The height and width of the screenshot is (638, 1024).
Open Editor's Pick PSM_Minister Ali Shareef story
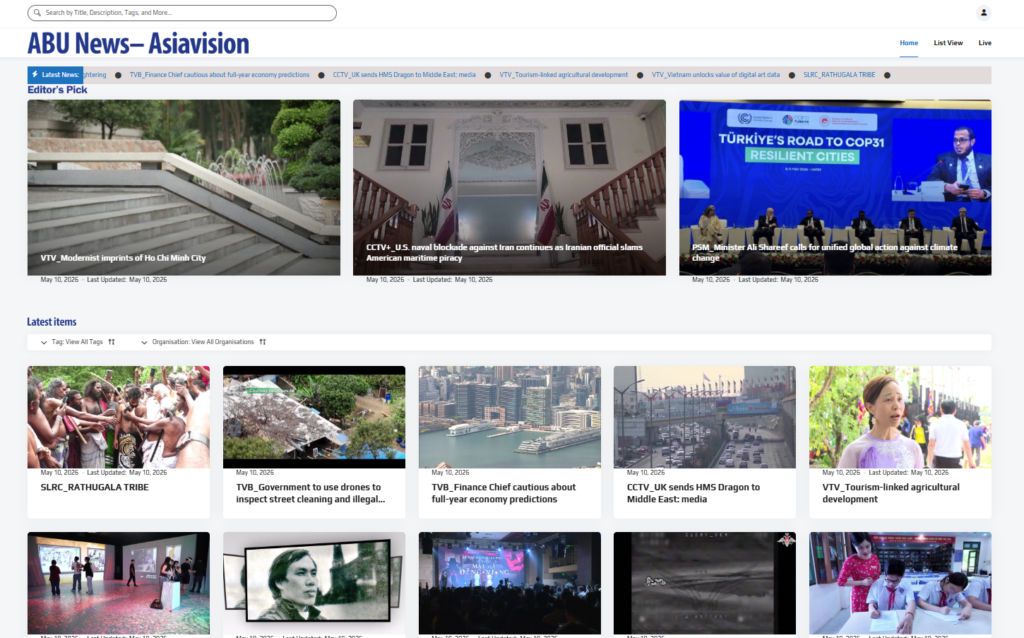click(x=835, y=187)
